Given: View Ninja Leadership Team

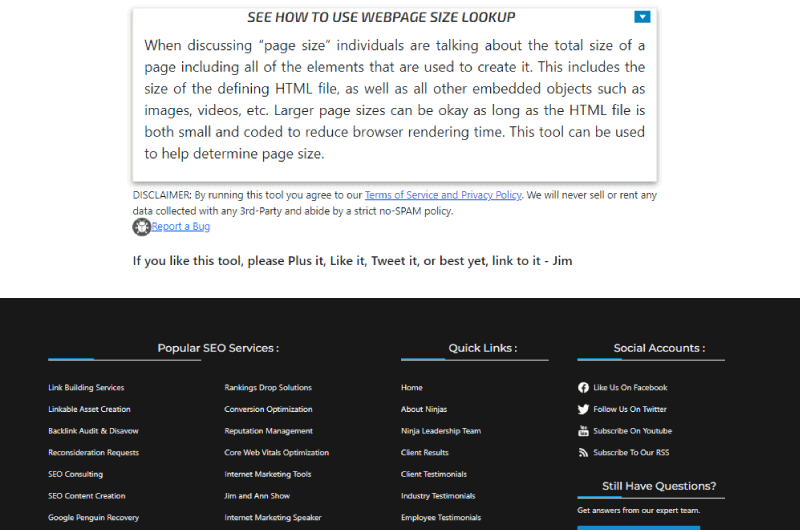Looking at the screenshot, I should coord(441,431).
